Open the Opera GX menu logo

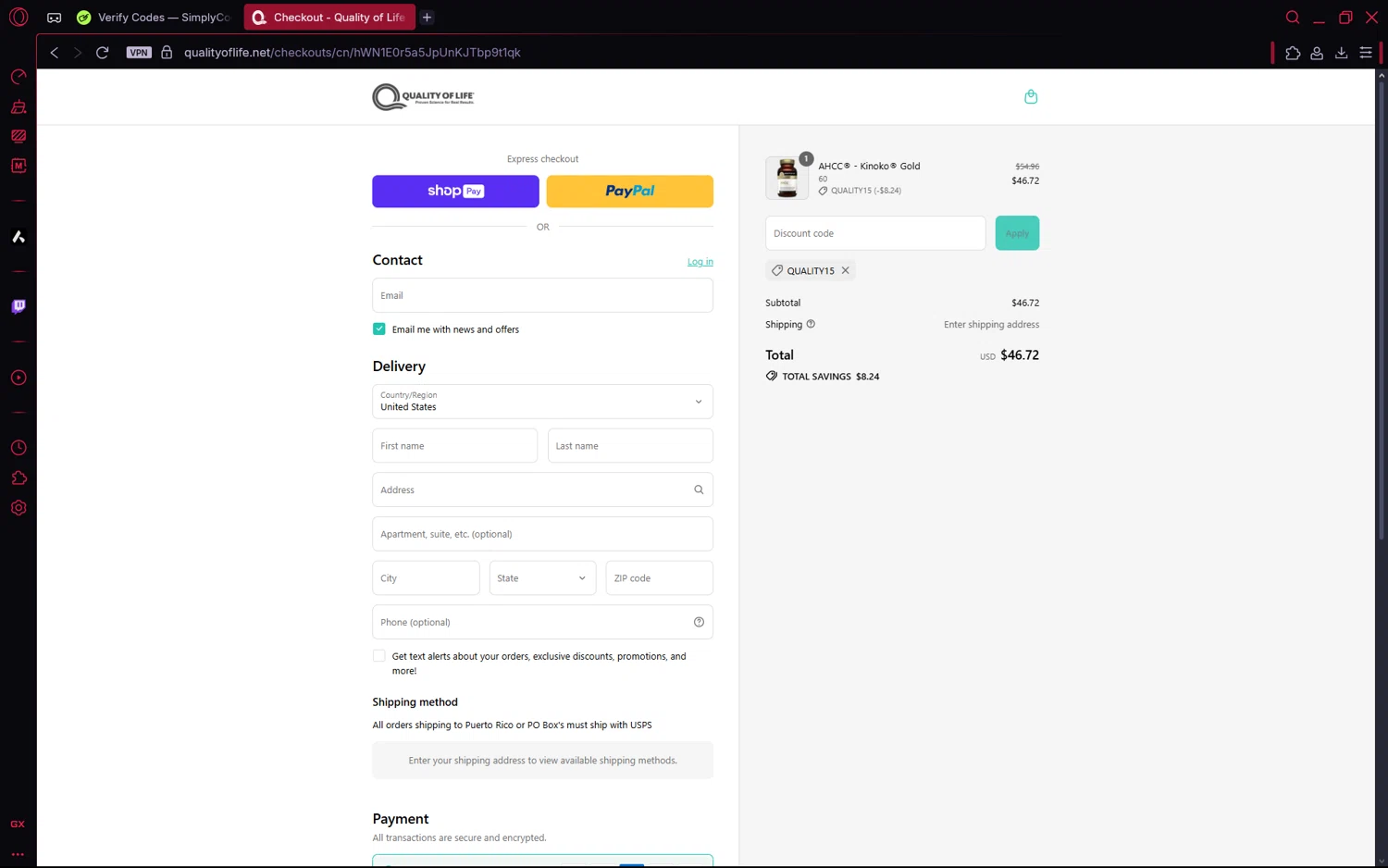[19, 17]
